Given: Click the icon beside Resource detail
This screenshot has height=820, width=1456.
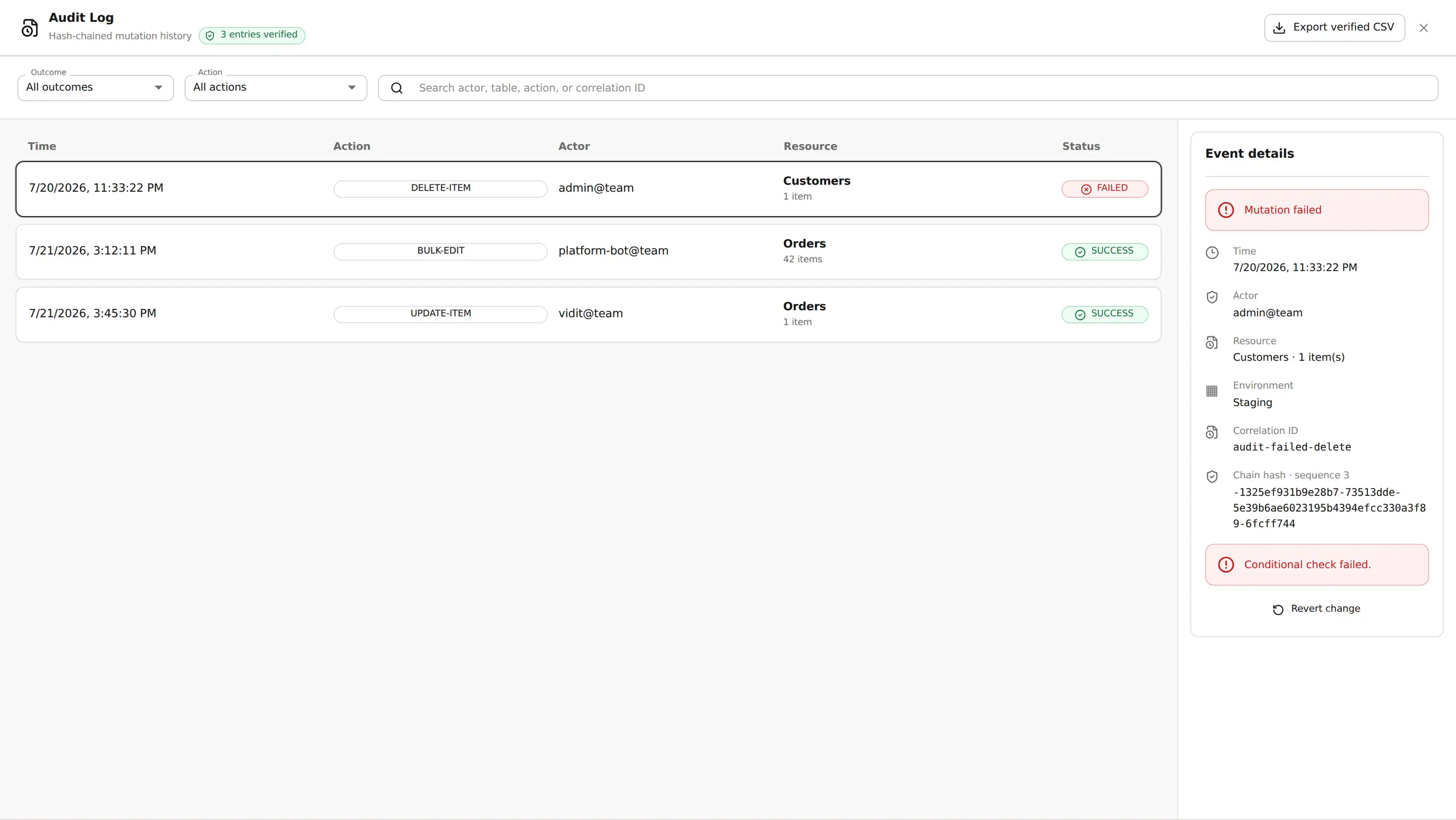Looking at the screenshot, I should point(1212,342).
